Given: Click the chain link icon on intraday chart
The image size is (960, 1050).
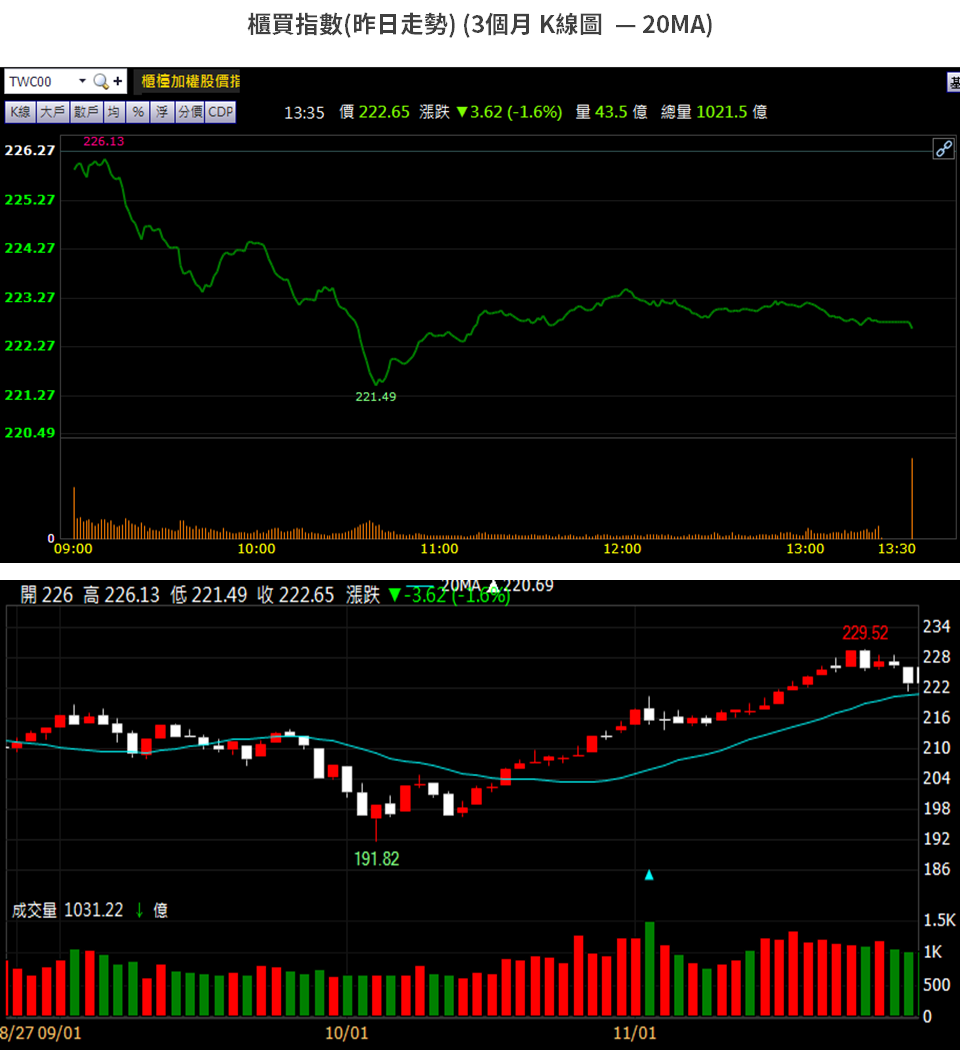Looking at the screenshot, I should coord(944,149).
